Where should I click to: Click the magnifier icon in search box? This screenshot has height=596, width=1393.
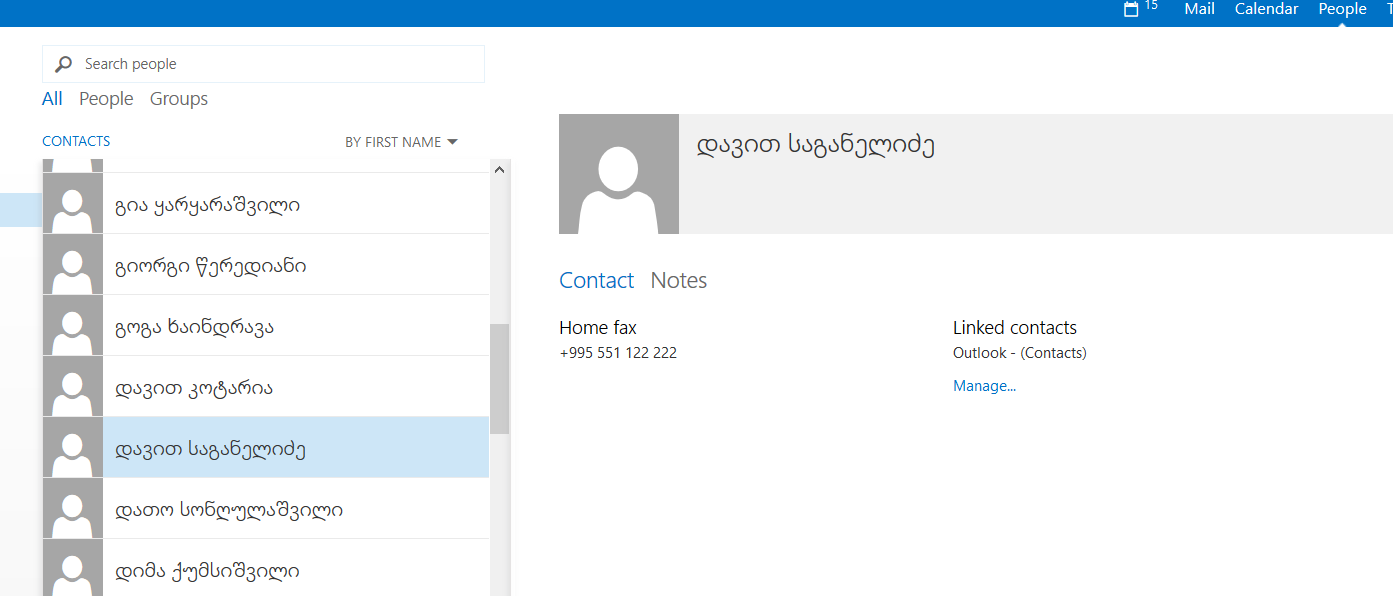pyautogui.click(x=64, y=64)
